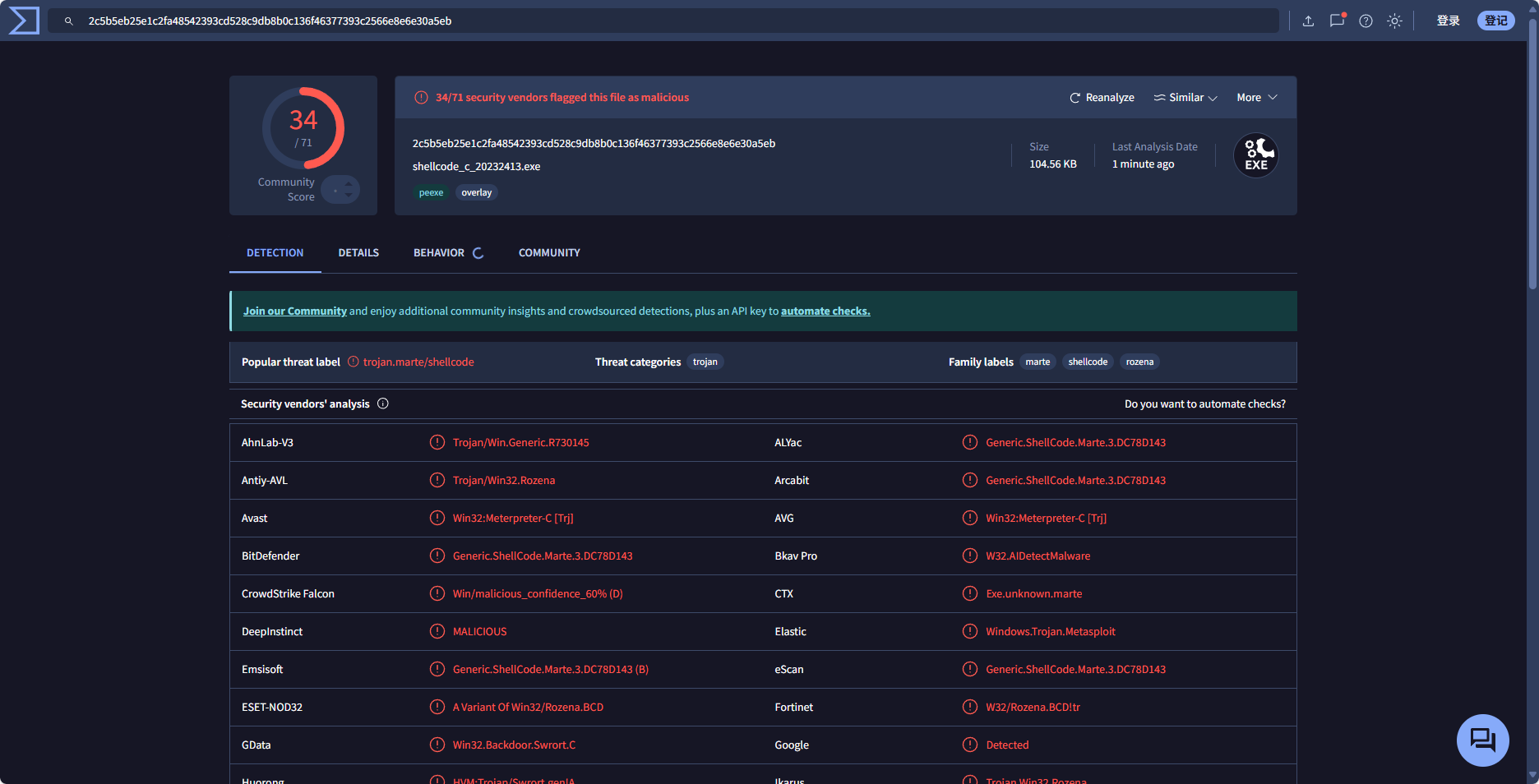Click the EXE file type icon
Screen dimensions: 1539x784
[x=1256, y=155]
